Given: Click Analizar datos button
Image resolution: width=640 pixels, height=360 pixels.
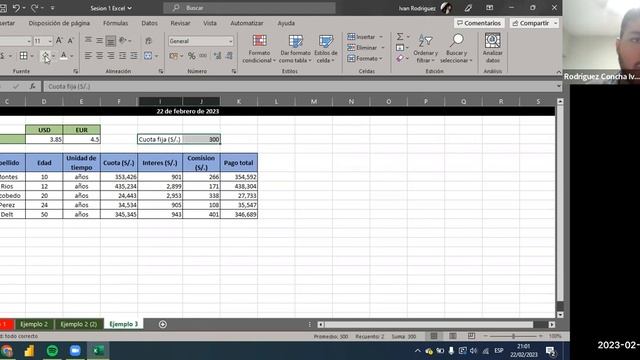Looking at the screenshot, I should 493,49.
